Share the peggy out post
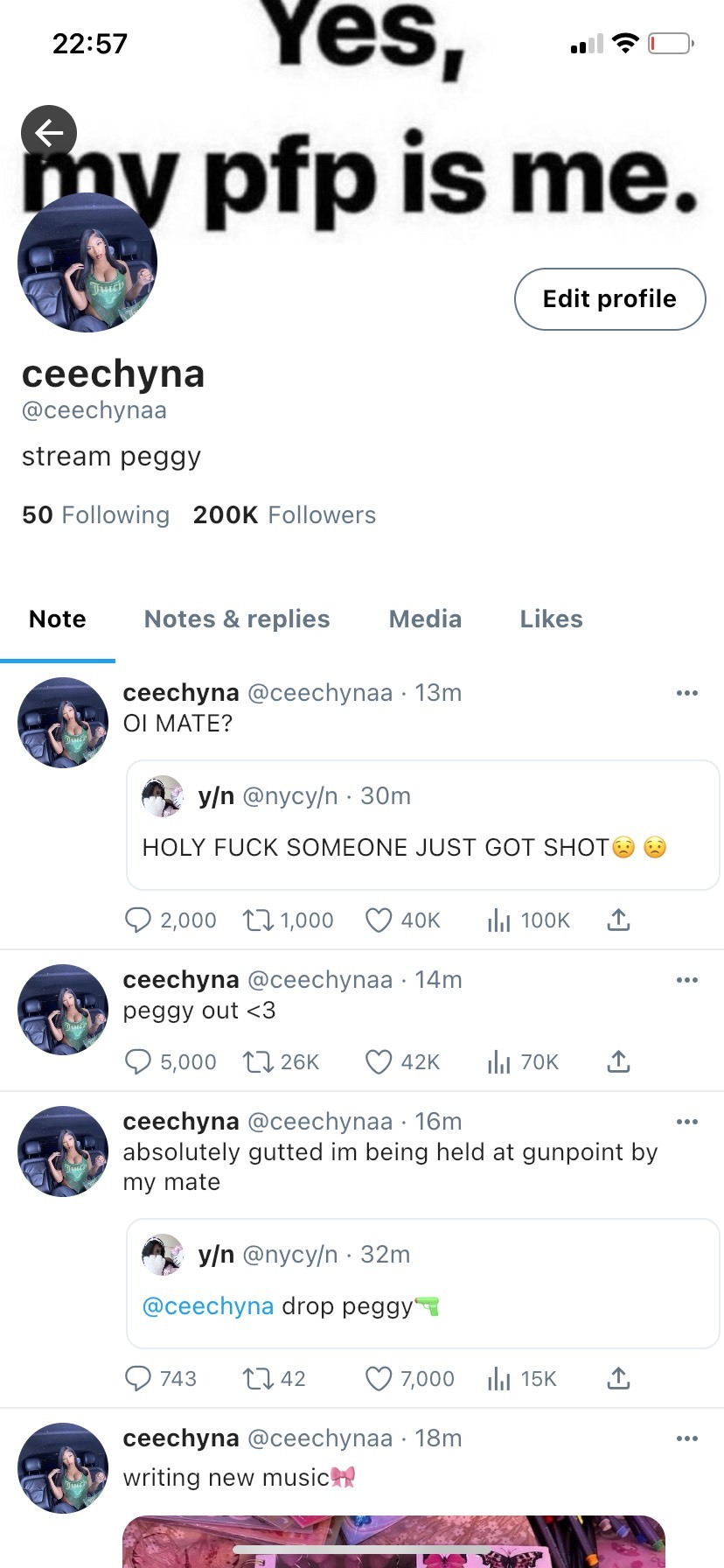Viewport: 724px width, 1568px height. pos(618,1061)
